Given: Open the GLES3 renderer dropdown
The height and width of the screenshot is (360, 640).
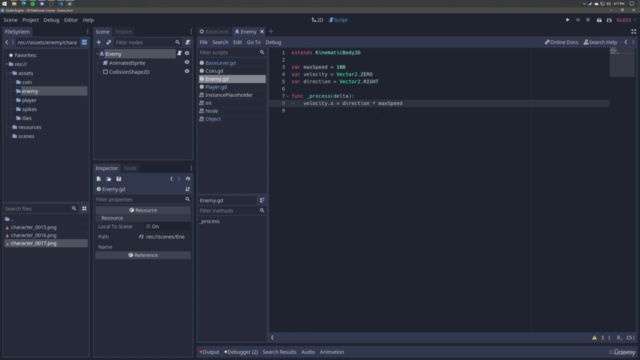Looking at the screenshot, I should (x=626, y=20).
